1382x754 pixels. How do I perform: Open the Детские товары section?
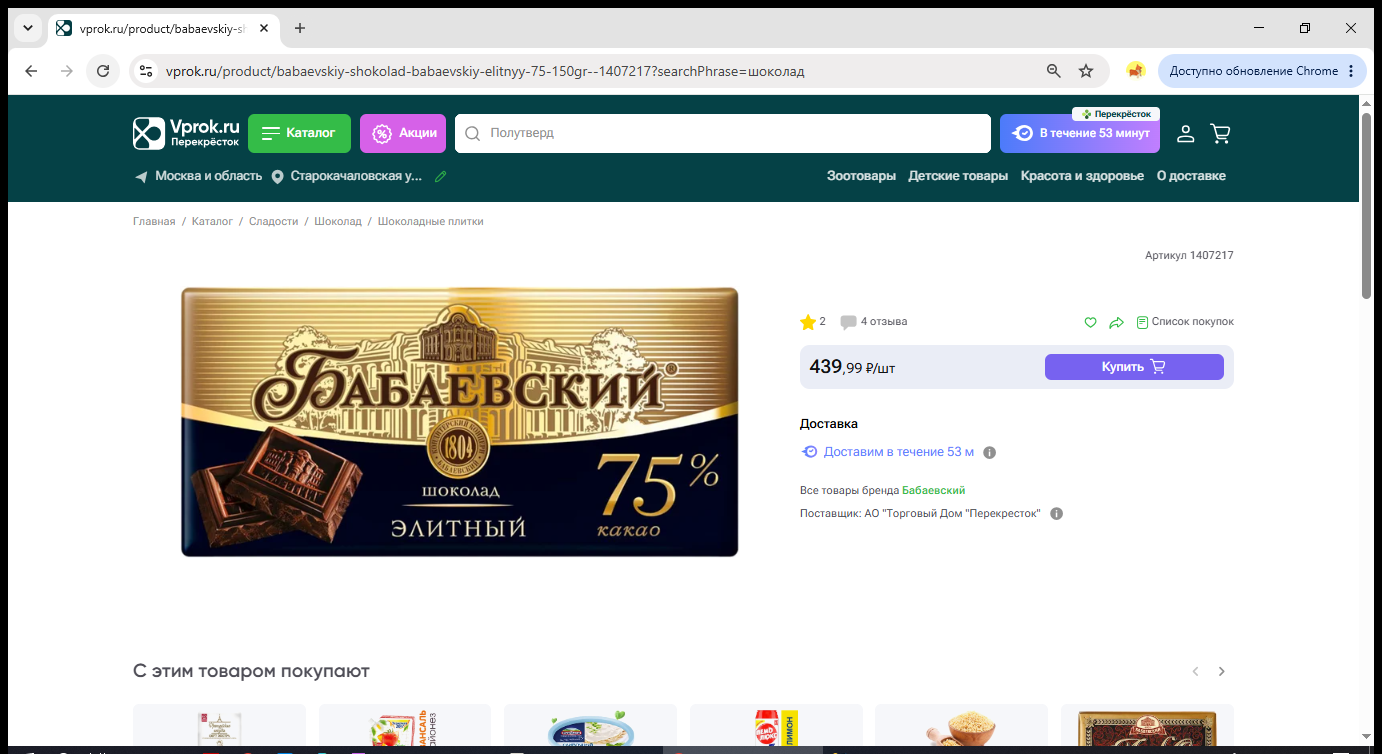pyautogui.click(x=958, y=176)
